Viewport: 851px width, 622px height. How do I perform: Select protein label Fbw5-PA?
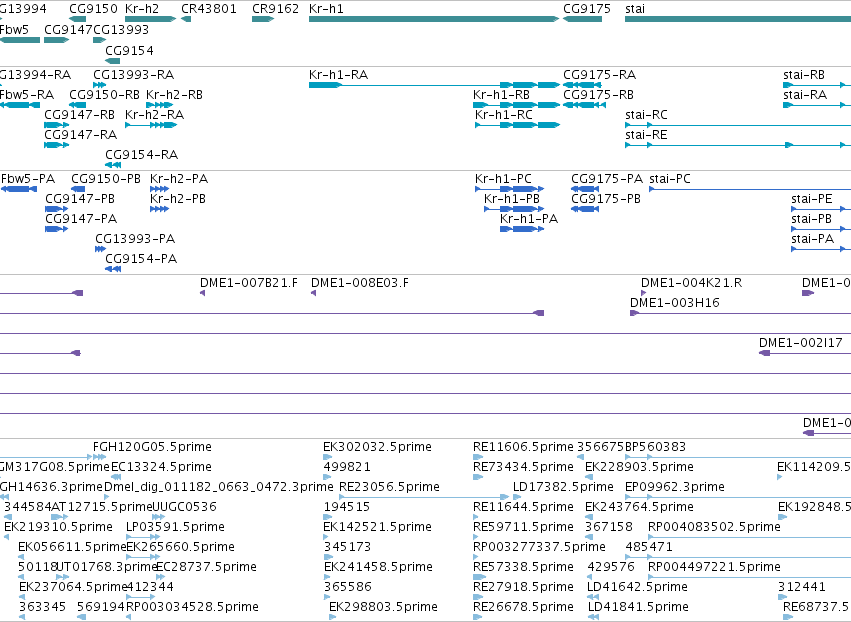pyautogui.click(x=28, y=179)
